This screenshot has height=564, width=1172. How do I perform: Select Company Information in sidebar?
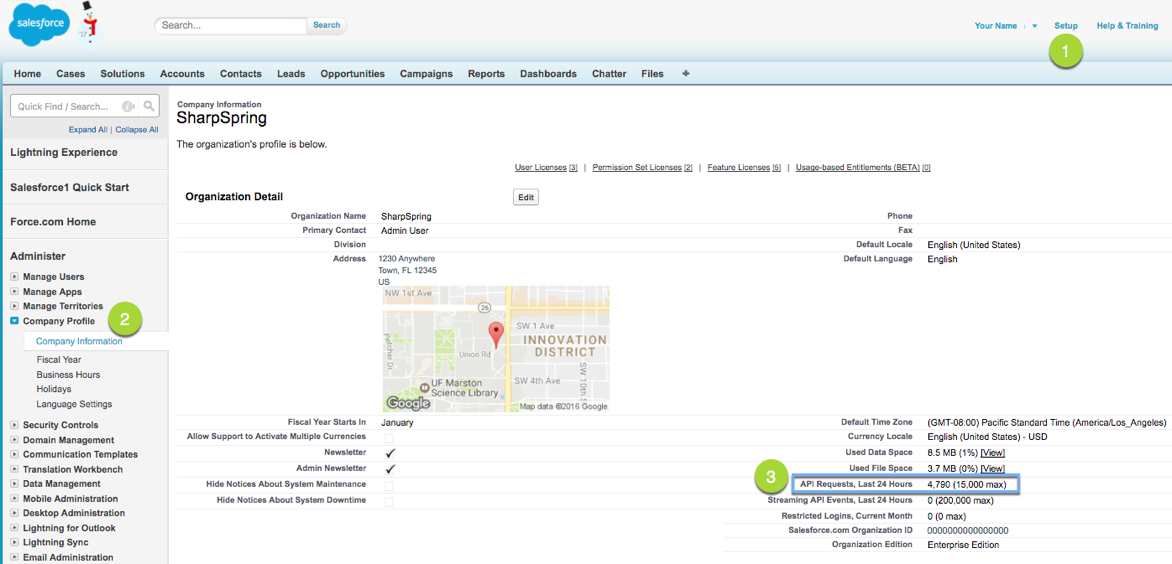(x=79, y=341)
